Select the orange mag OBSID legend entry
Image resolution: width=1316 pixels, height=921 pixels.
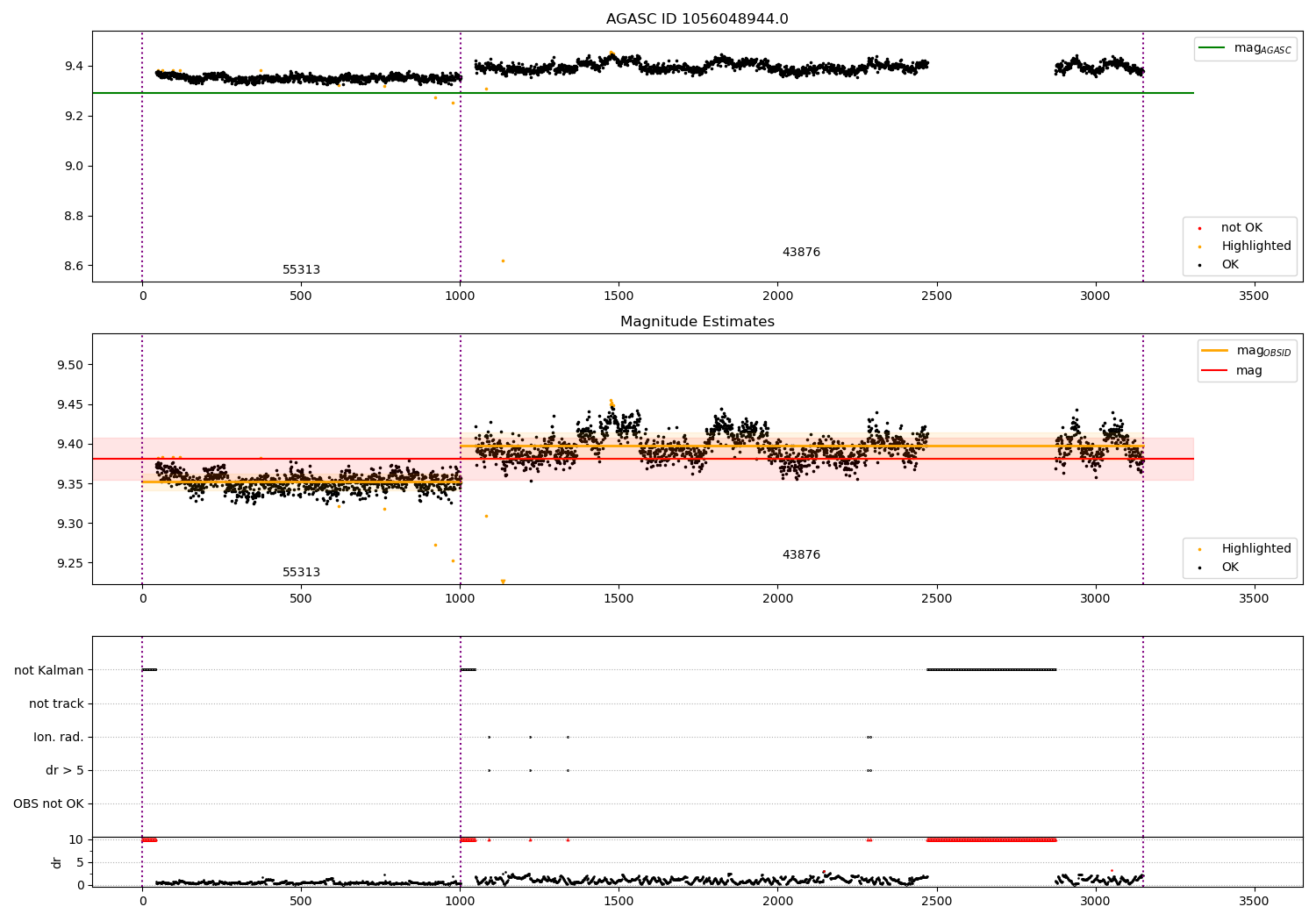coord(1247,351)
